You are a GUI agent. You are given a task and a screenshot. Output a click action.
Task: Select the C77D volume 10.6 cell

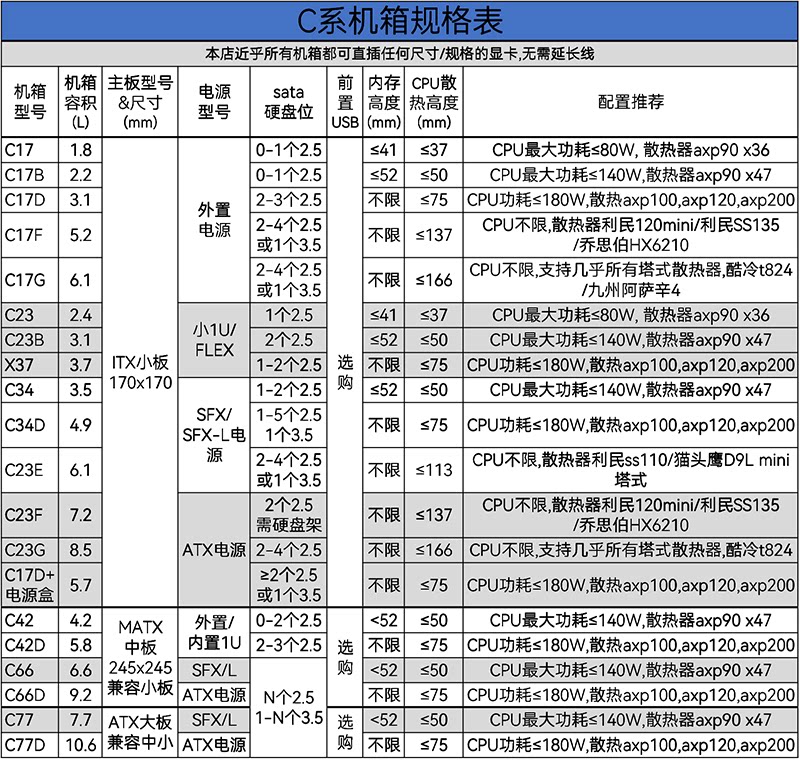click(81, 745)
